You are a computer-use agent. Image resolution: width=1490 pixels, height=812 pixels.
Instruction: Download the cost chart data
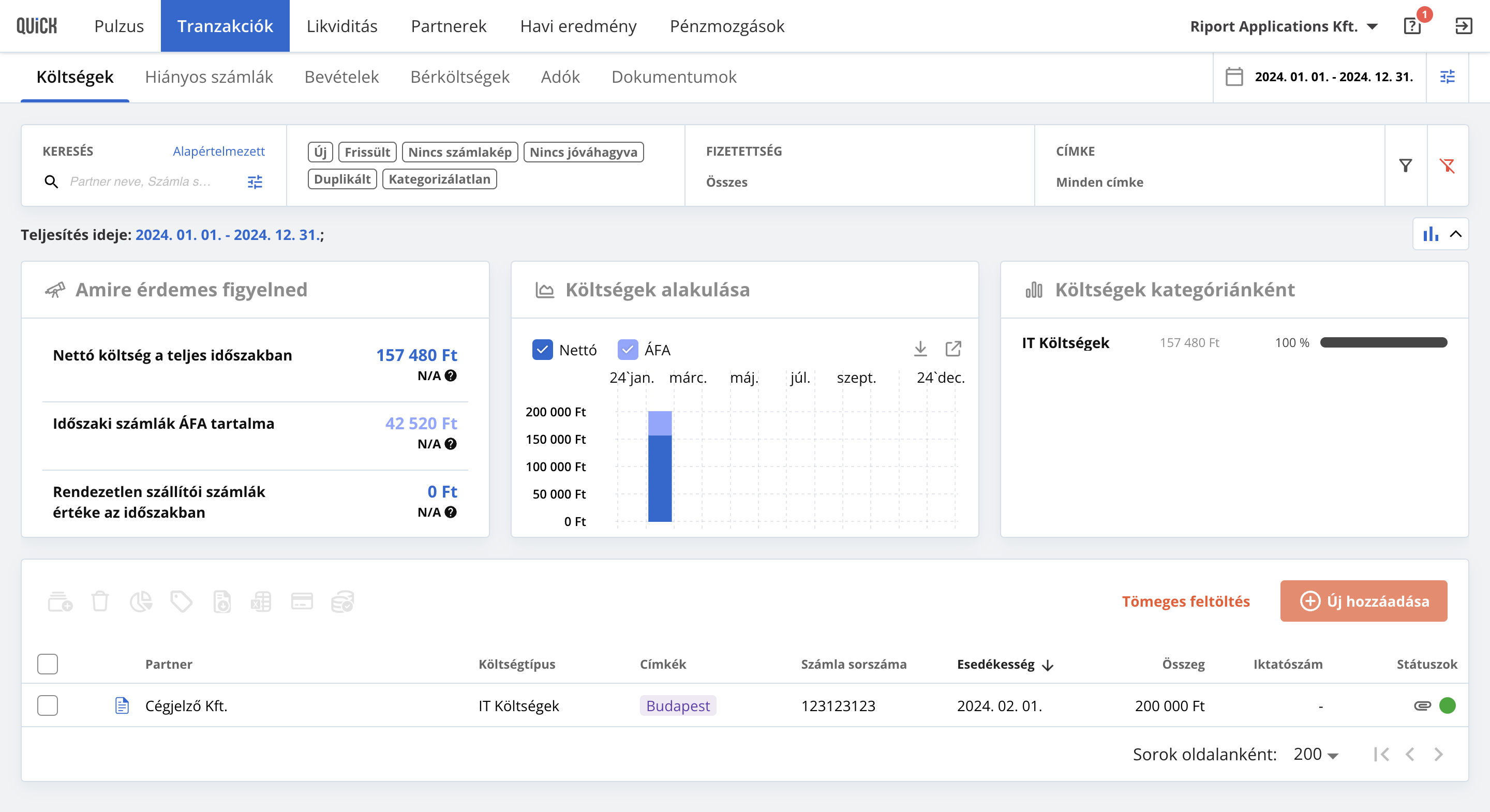click(x=920, y=349)
